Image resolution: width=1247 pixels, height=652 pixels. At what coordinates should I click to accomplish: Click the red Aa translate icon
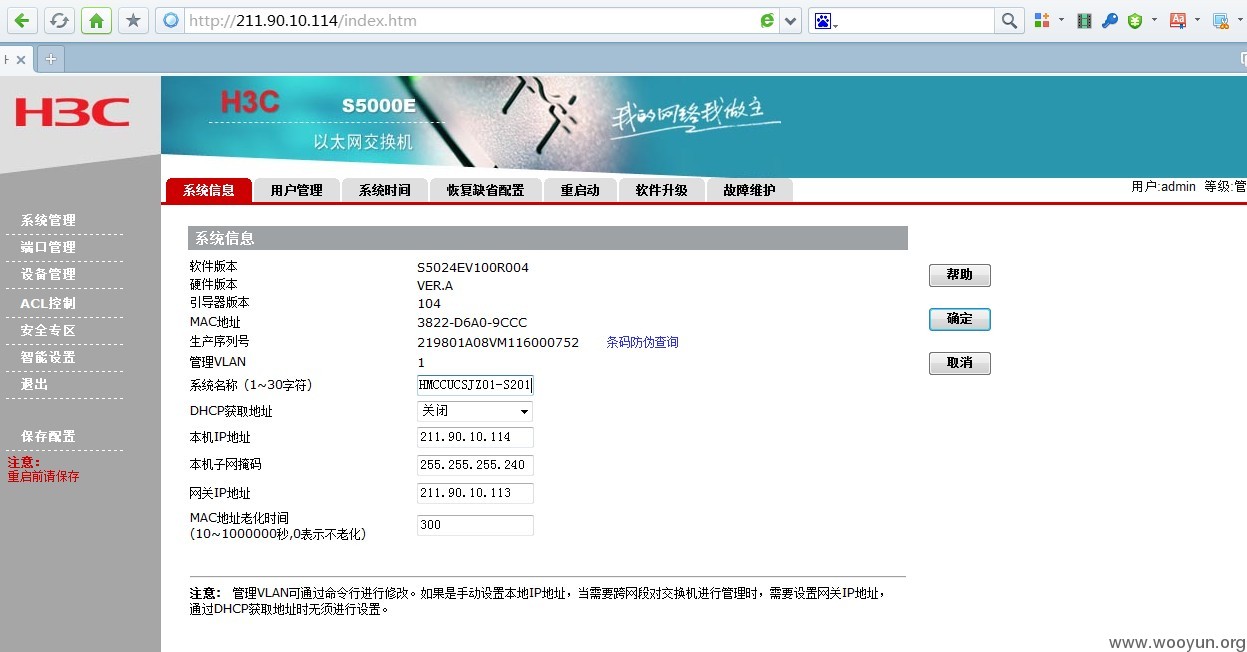[1178, 20]
